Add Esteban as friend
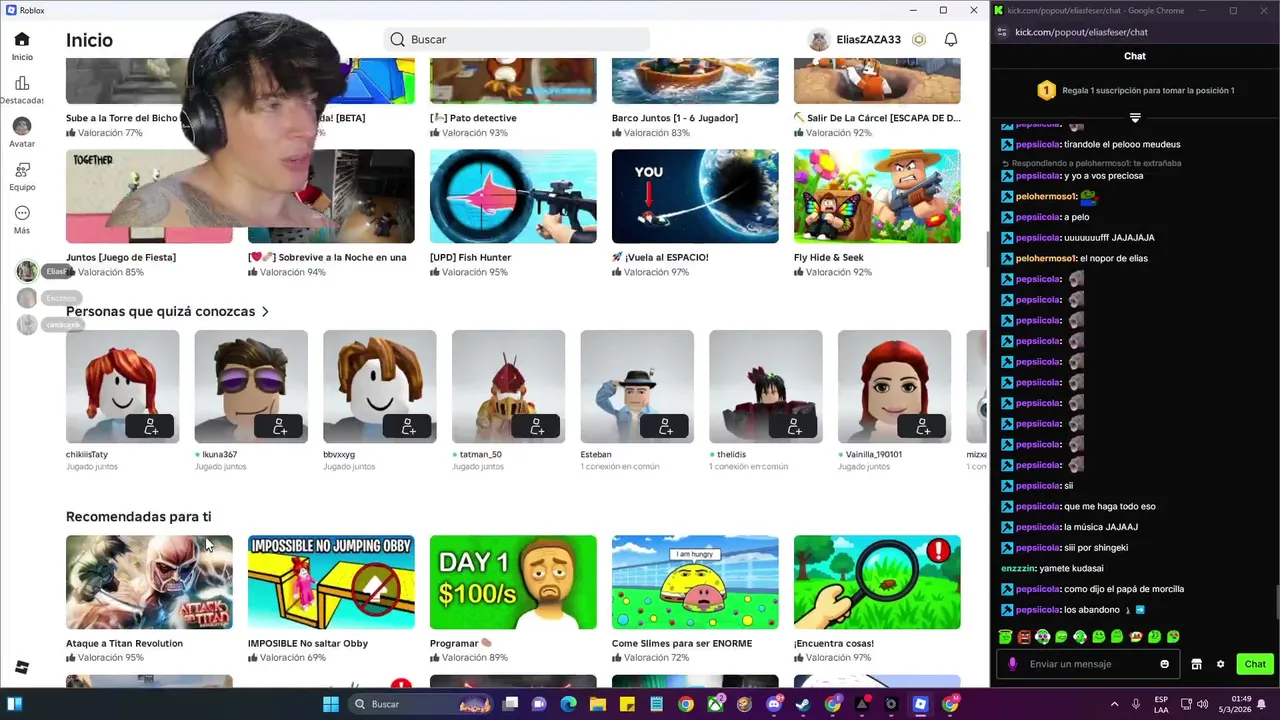1280x720 pixels. coord(666,427)
